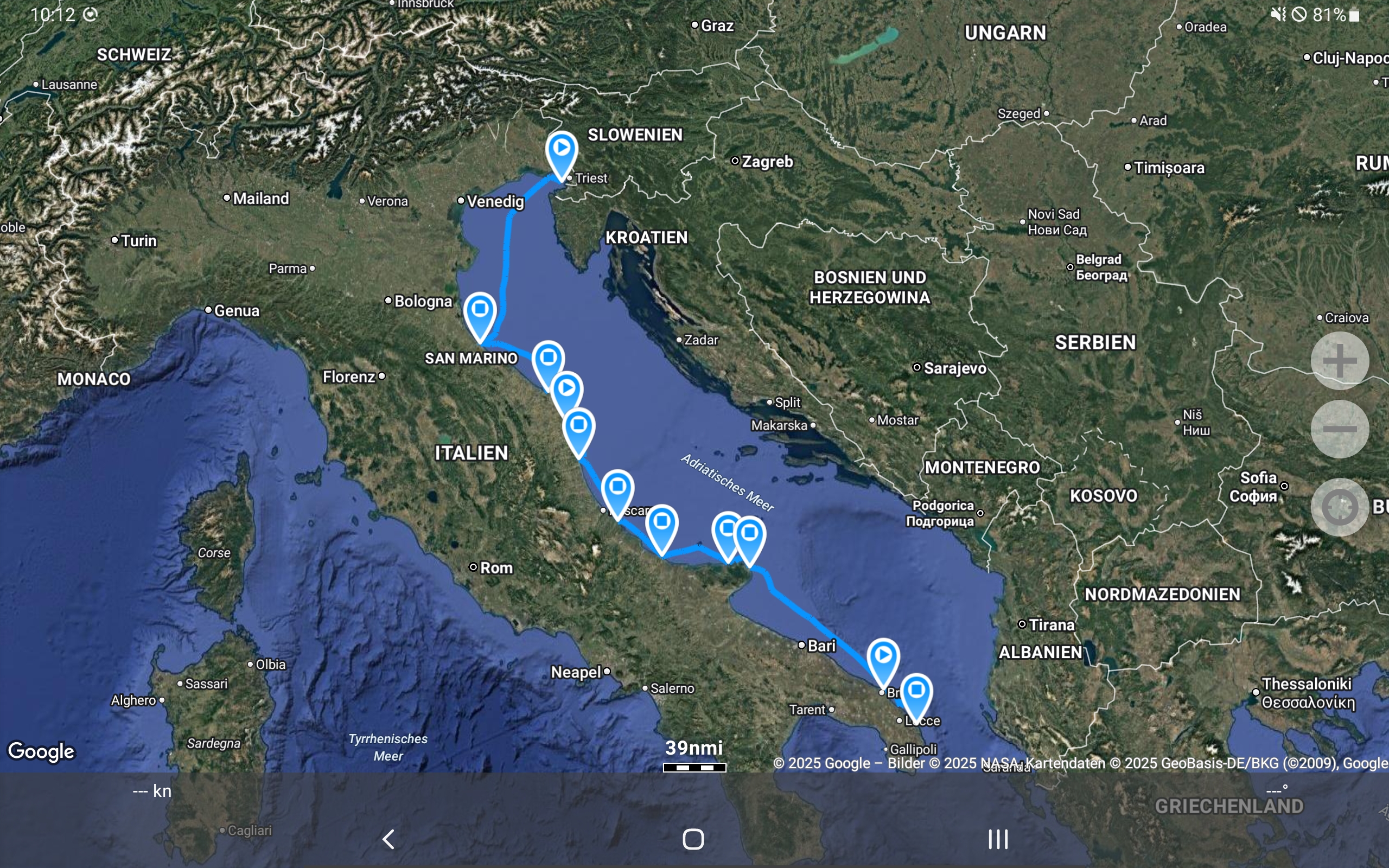This screenshot has width=1389, height=868.
Task: Tap the Android back navigation arrow
Action: point(388,839)
